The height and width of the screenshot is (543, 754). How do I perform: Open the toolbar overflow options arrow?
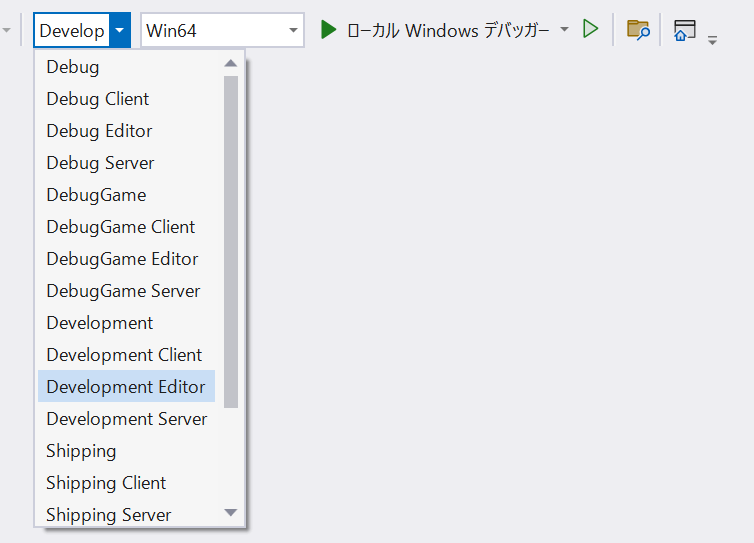click(x=712, y=40)
